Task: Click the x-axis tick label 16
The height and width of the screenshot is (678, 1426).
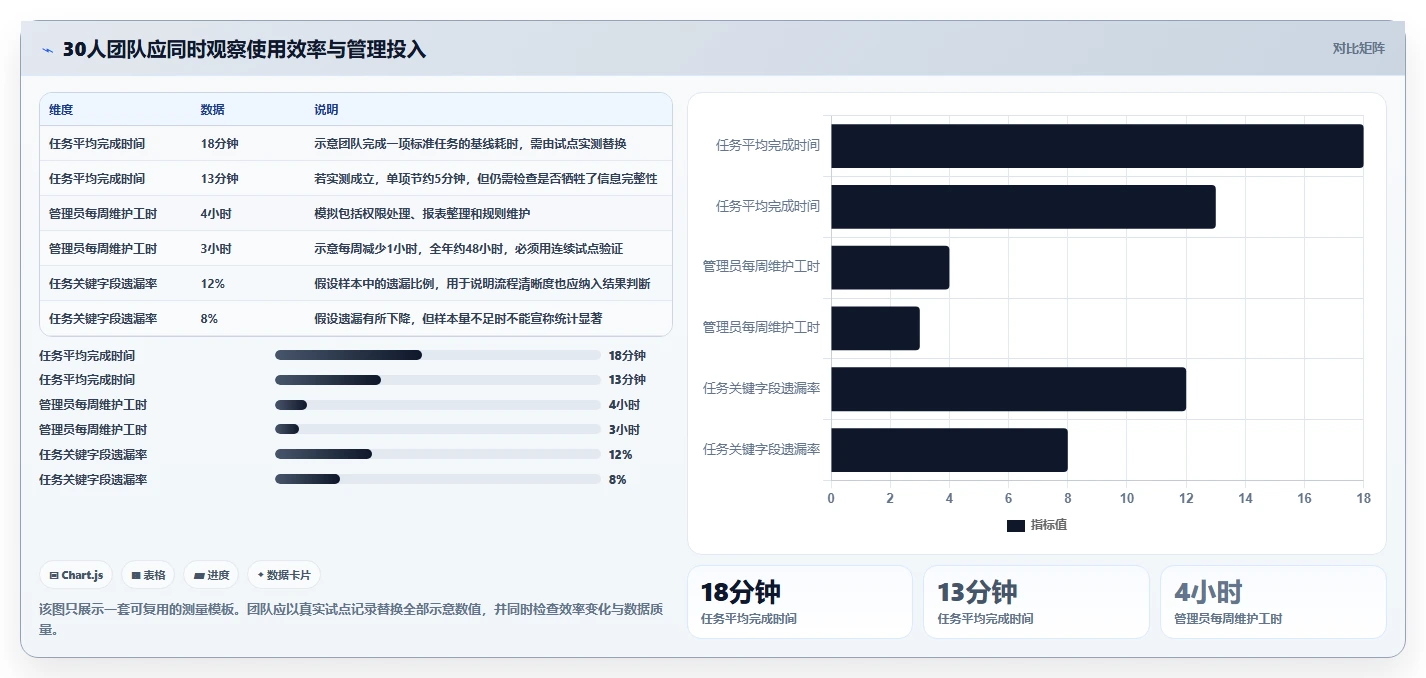Action: (x=1304, y=498)
